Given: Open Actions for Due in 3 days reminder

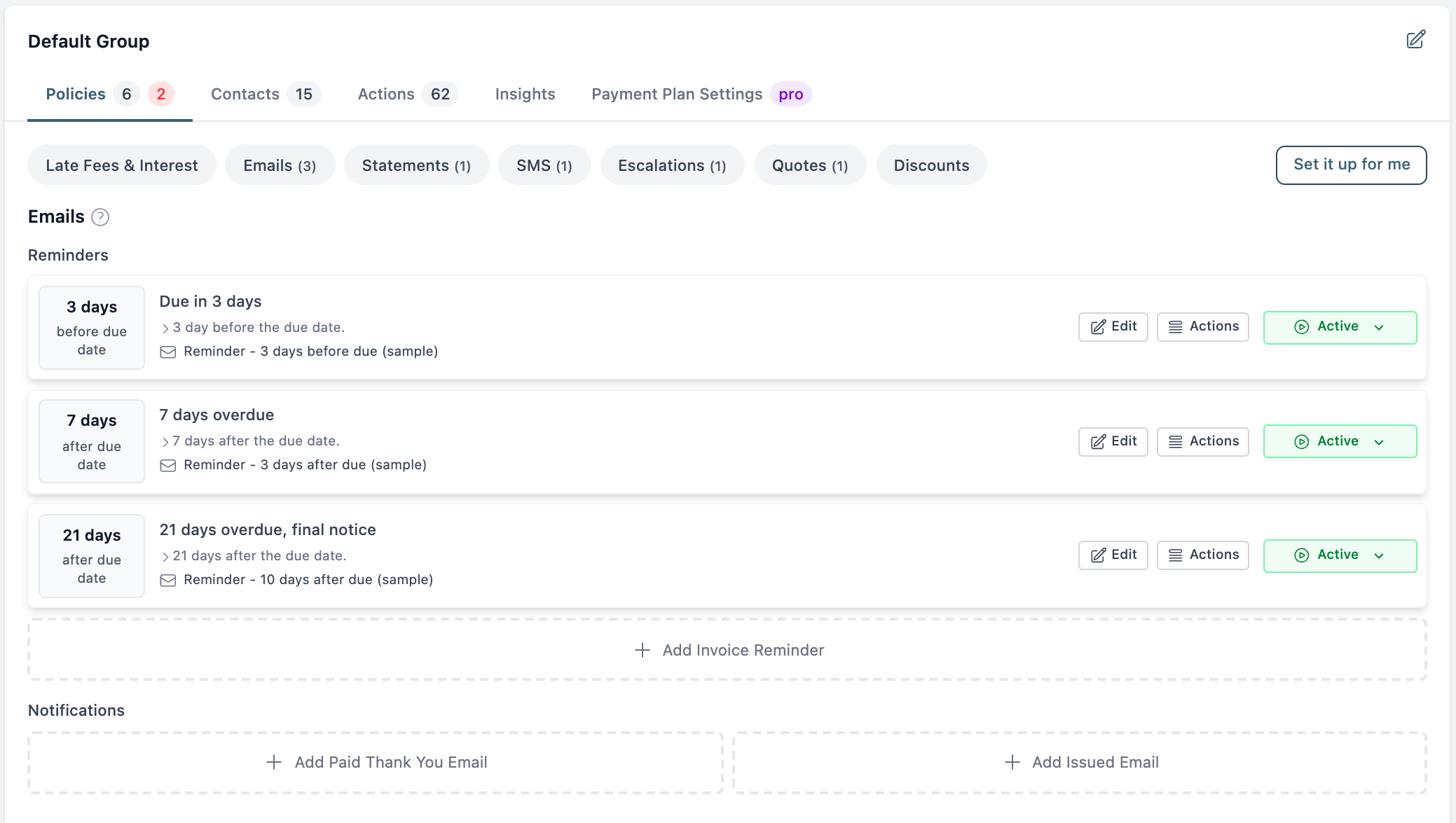Looking at the screenshot, I should pos(1202,326).
